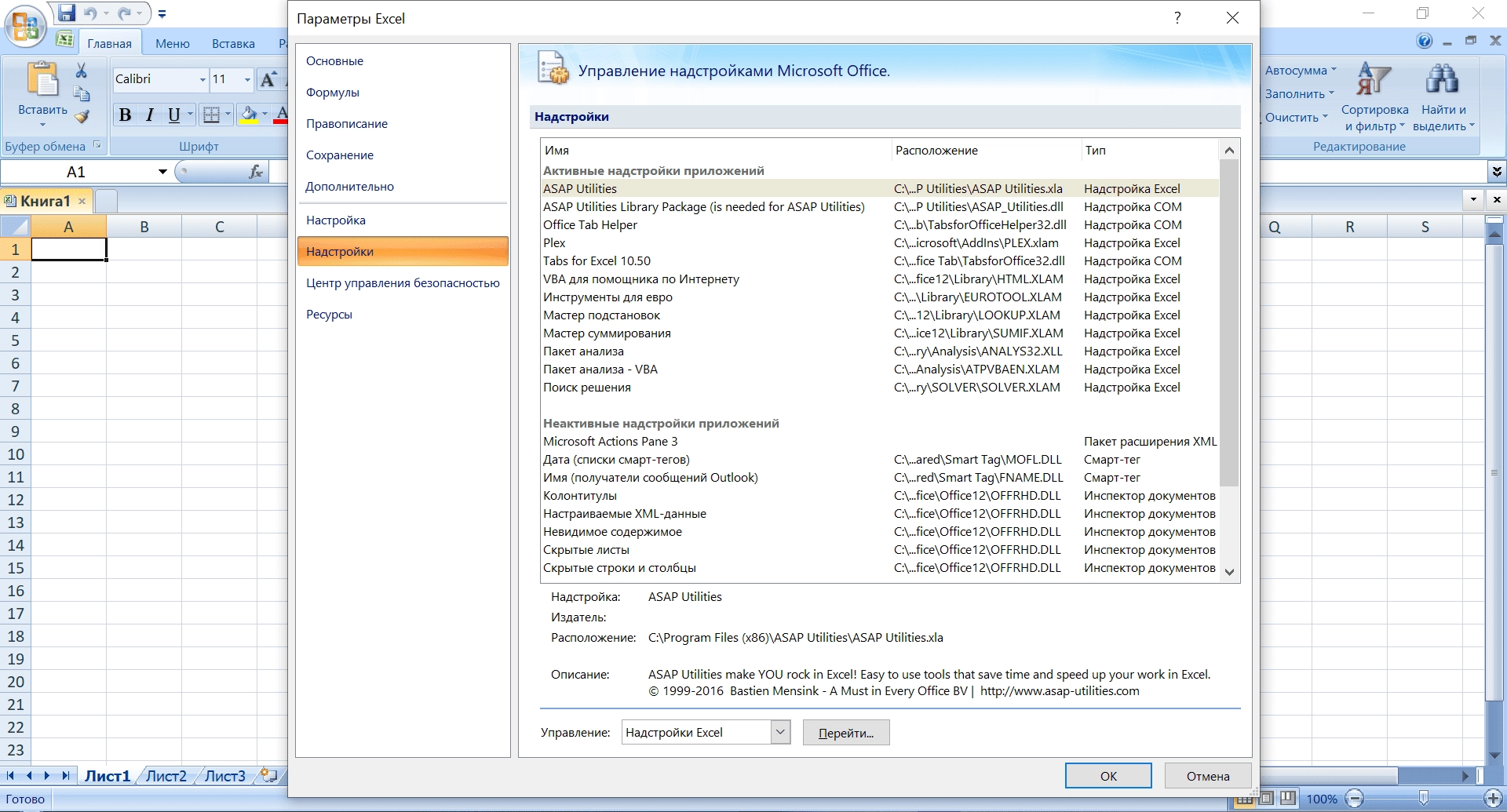Open underline style dropdown arrow
This screenshot has width=1507, height=812.
tap(190, 115)
